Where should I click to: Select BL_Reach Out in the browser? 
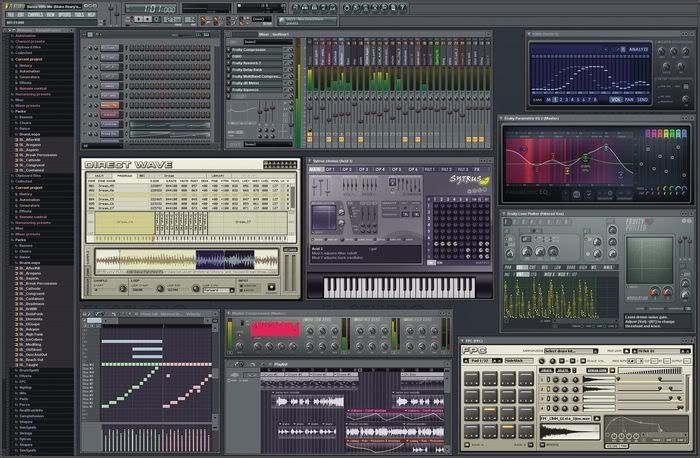(31, 360)
